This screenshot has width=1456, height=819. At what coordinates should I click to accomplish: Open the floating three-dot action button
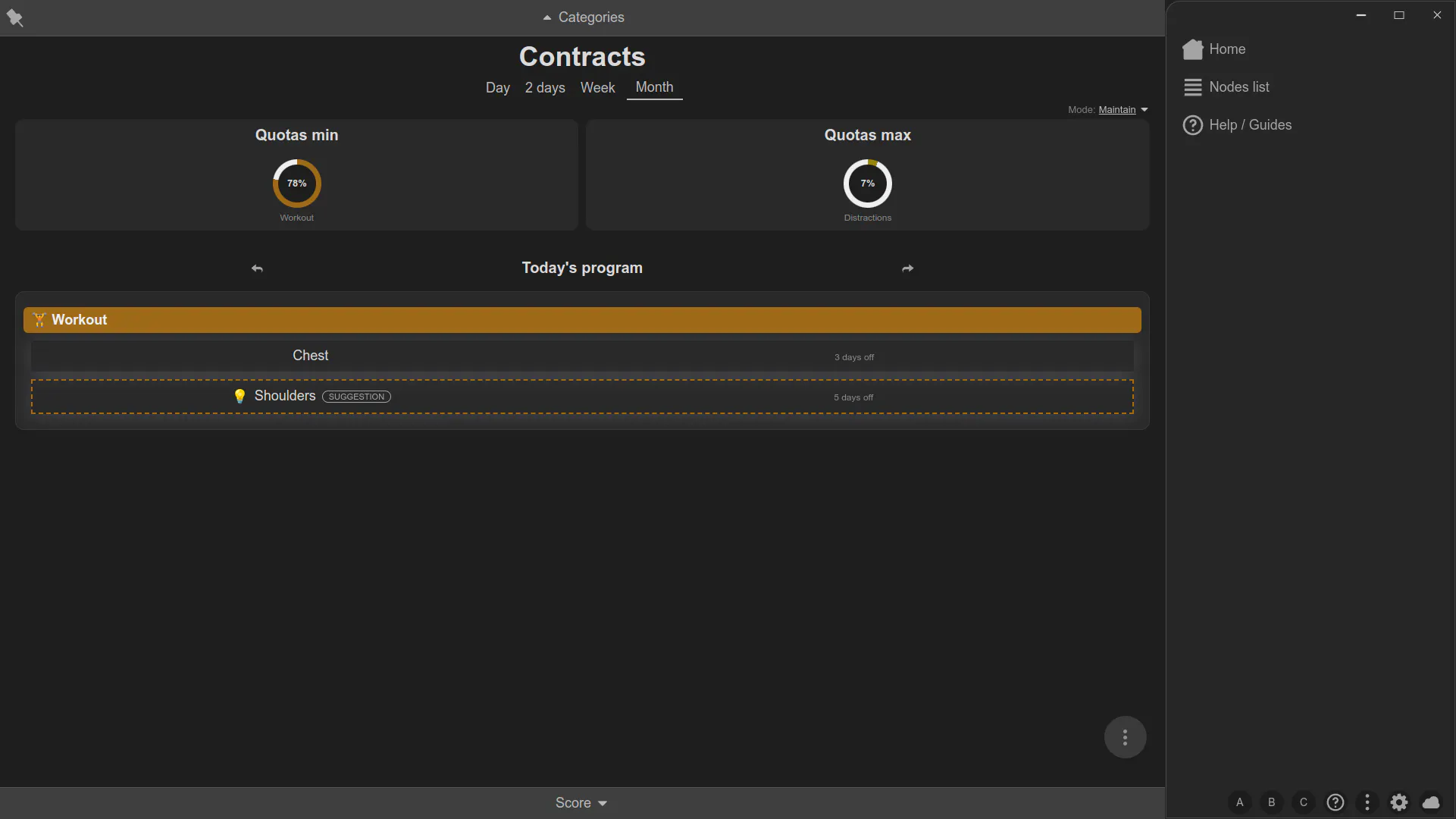[x=1125, y=737]
